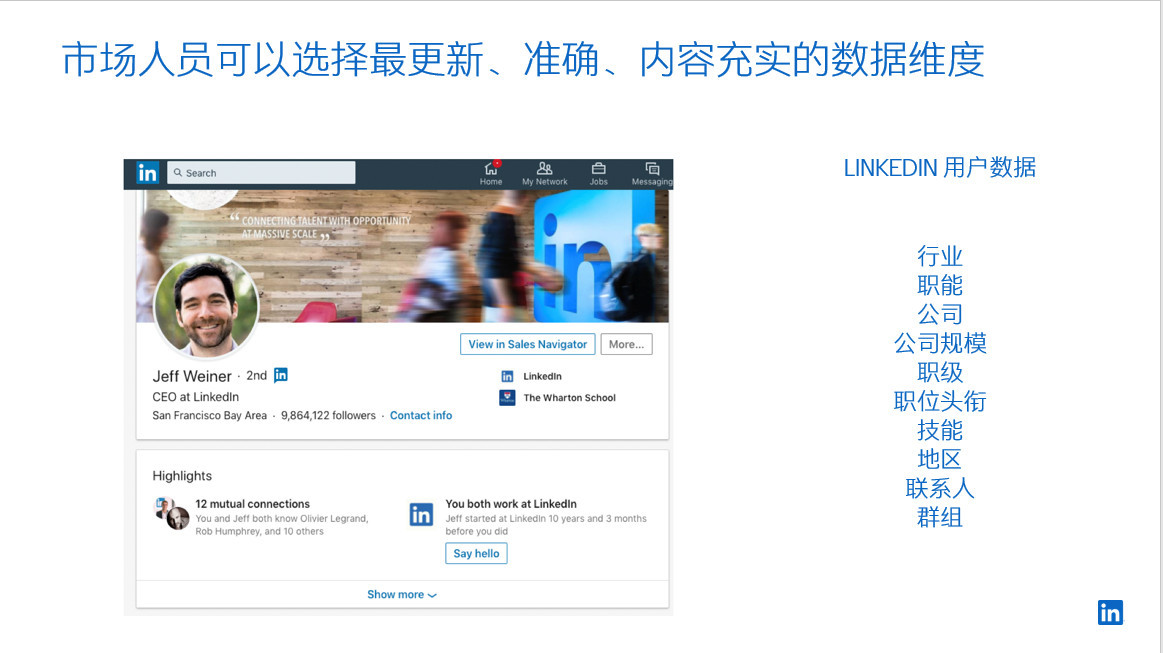
Task: Open the Contact info link
Action: click(x=421, y=416)
